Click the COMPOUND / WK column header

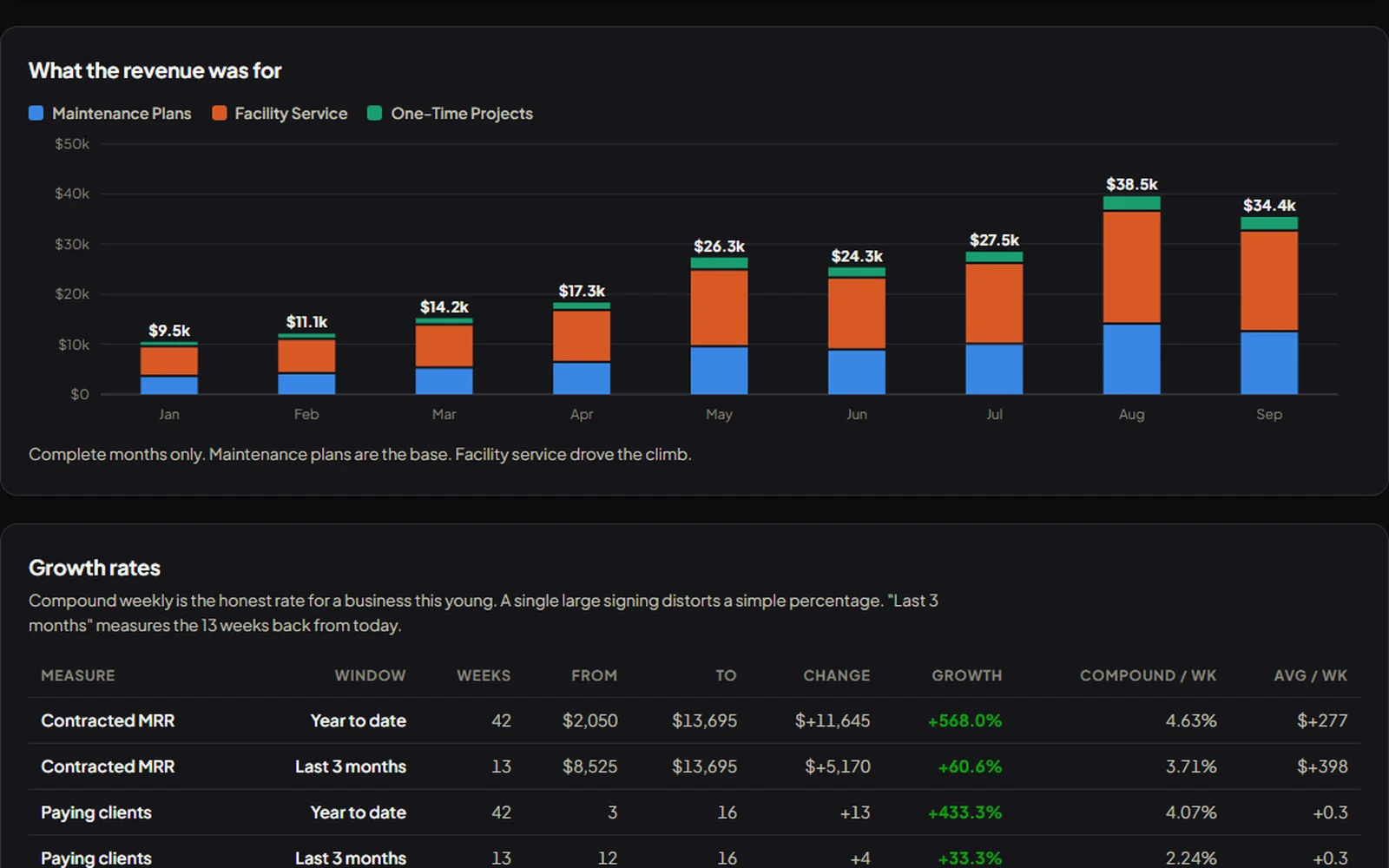coord(1148,675)
